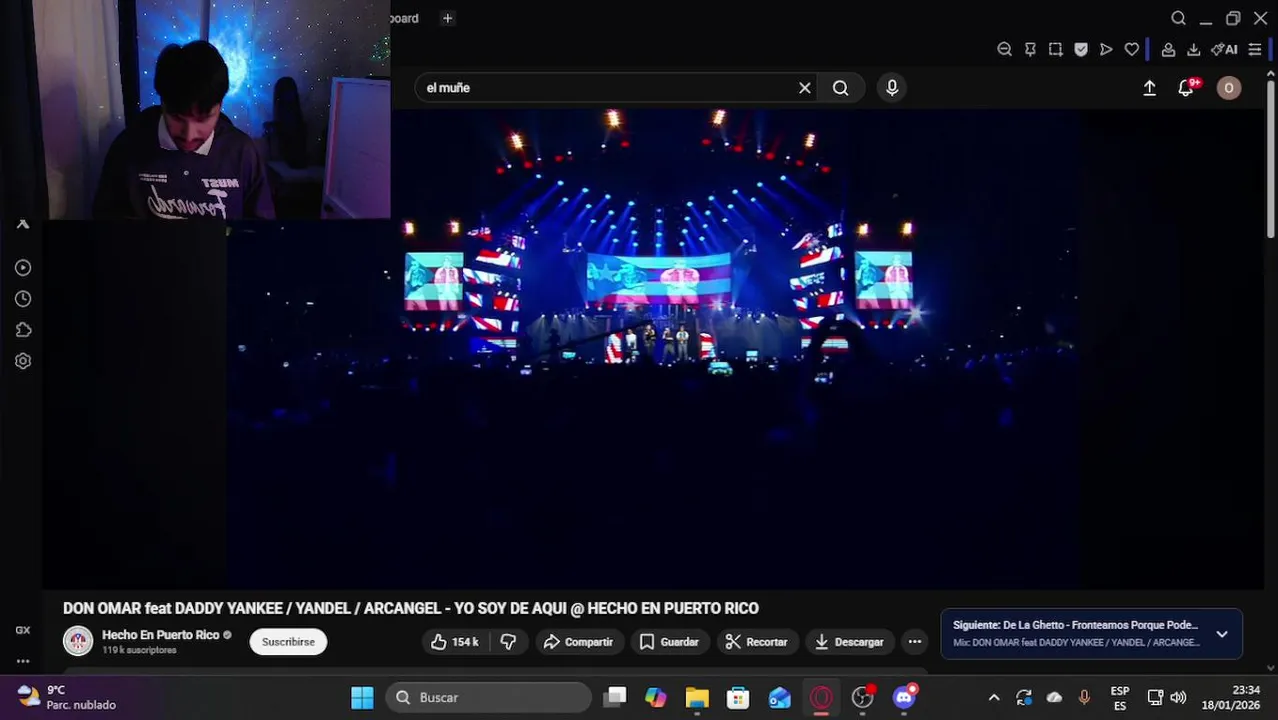Open YouTube account avatar menu
The width and height of the screenshot is (1278, 720).
1229,88
